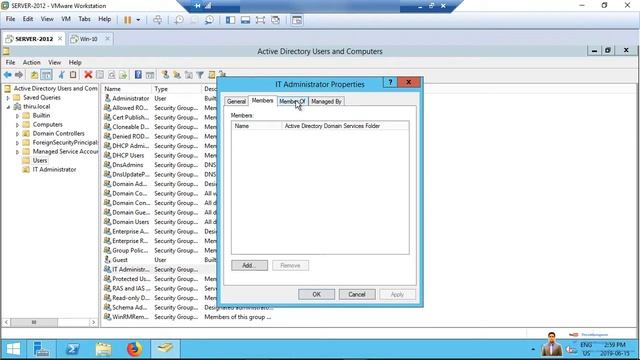Click the Type column header in list

point(176,89)
